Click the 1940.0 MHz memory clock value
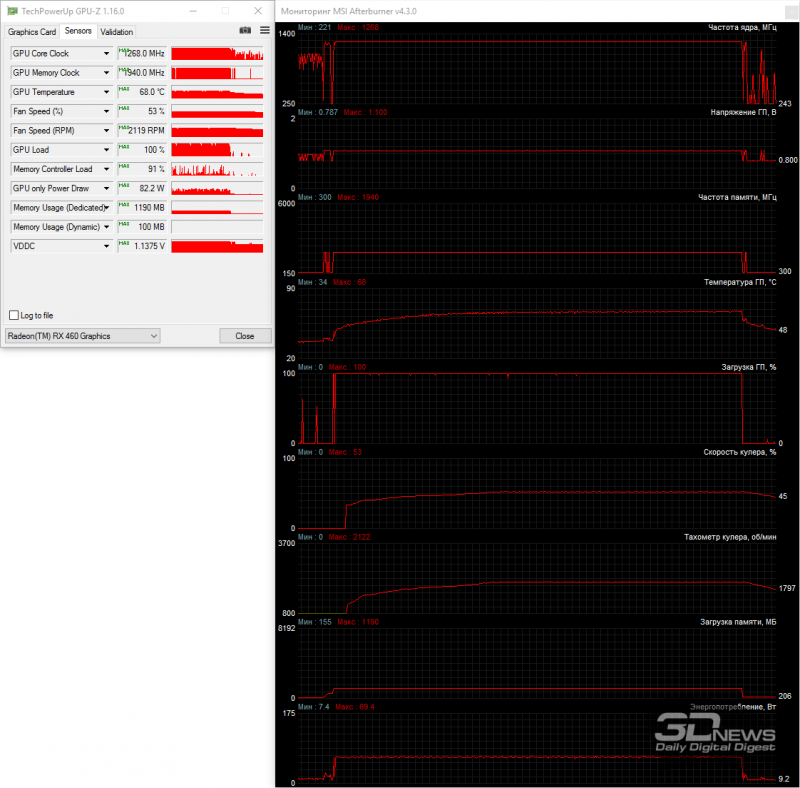800x788 pixels. (142, 72)
